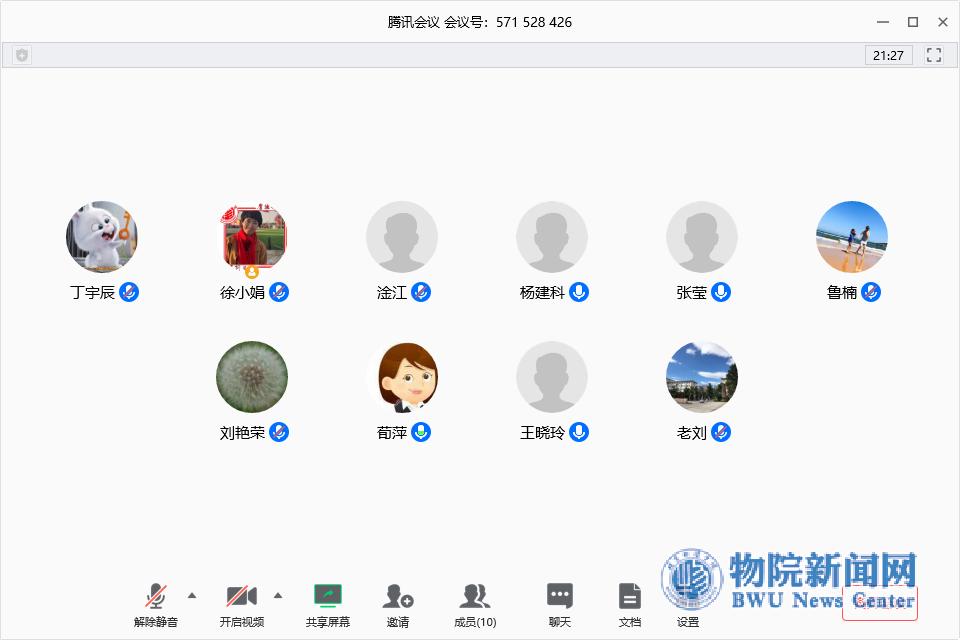Screen dimensions: 960x640
Task: Click the shield meeting info icon
Action: click(x=22, y=55)
